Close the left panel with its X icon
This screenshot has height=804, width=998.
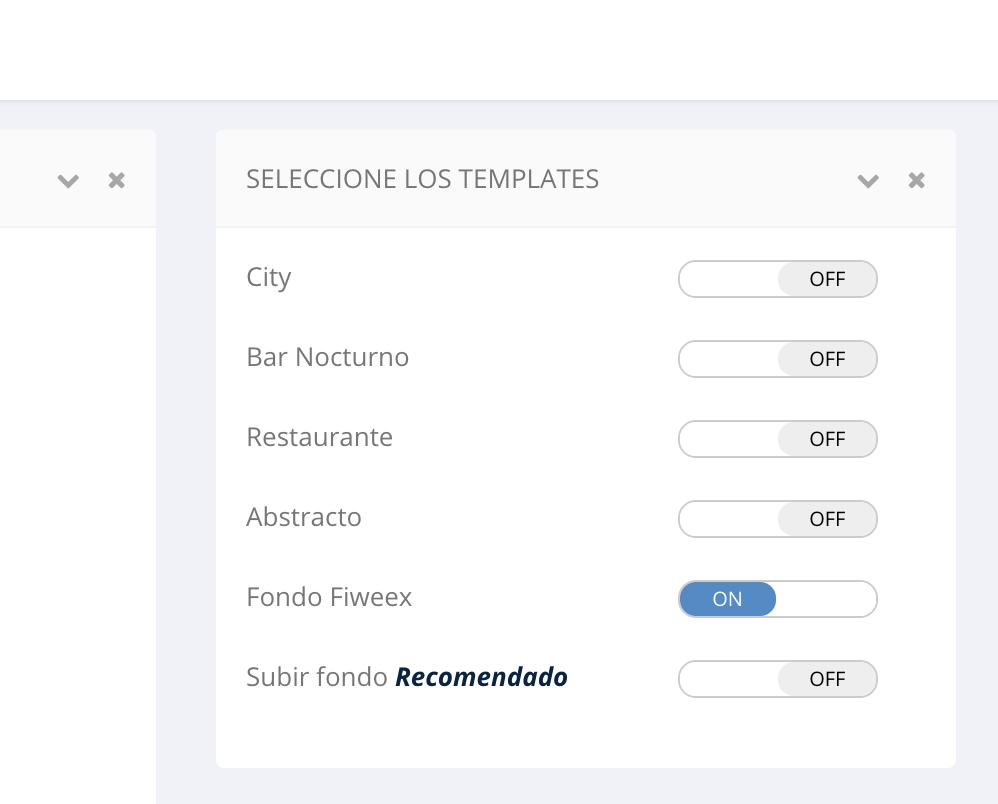(x=117, y=180)
